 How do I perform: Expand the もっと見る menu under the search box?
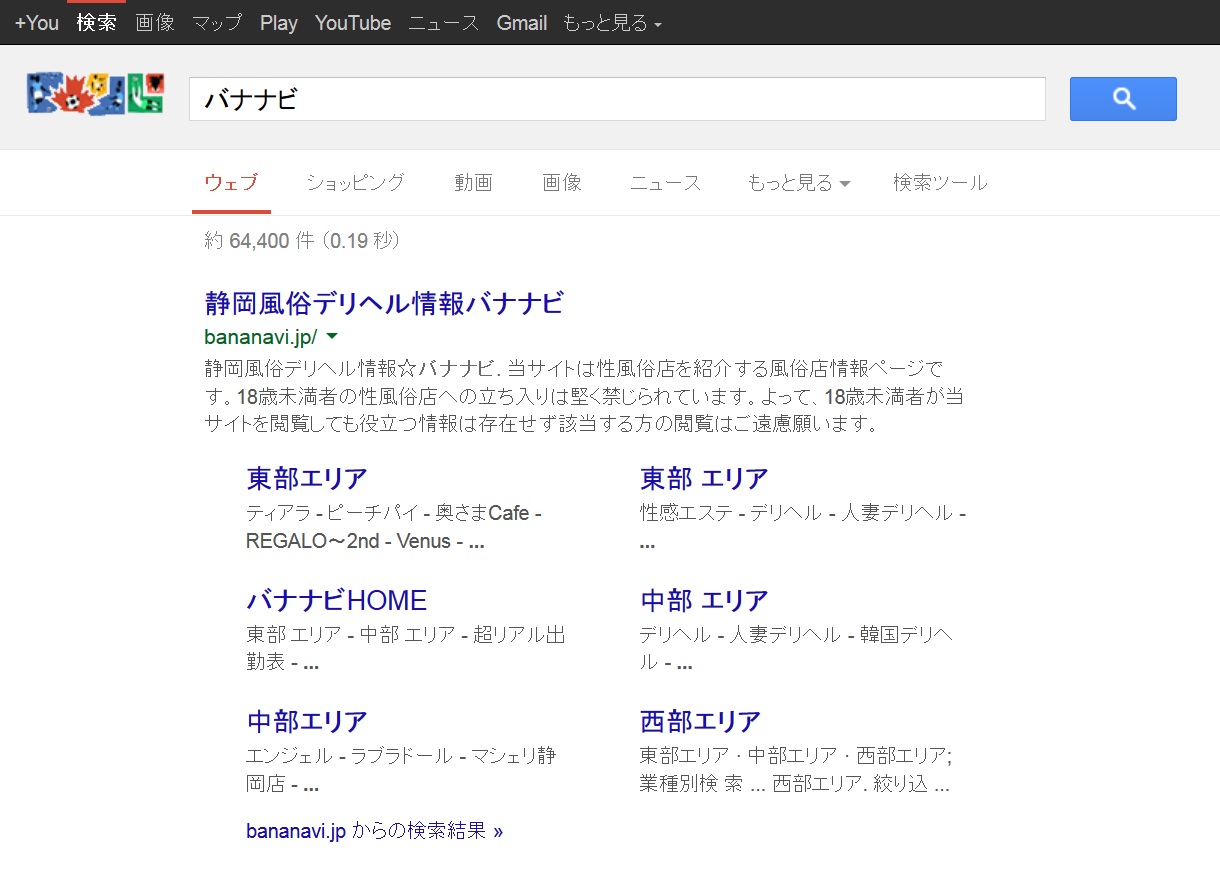coord(798,182)
